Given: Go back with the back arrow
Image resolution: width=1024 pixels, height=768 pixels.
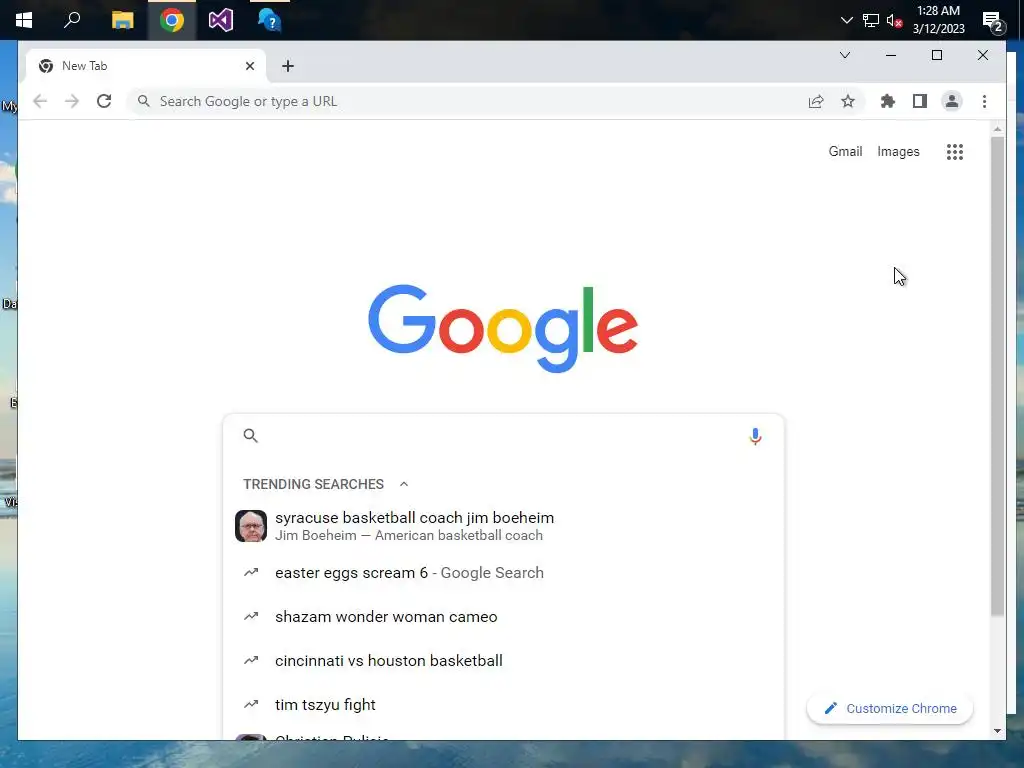Looking at the screenshot, I should [x=40, y=101].
